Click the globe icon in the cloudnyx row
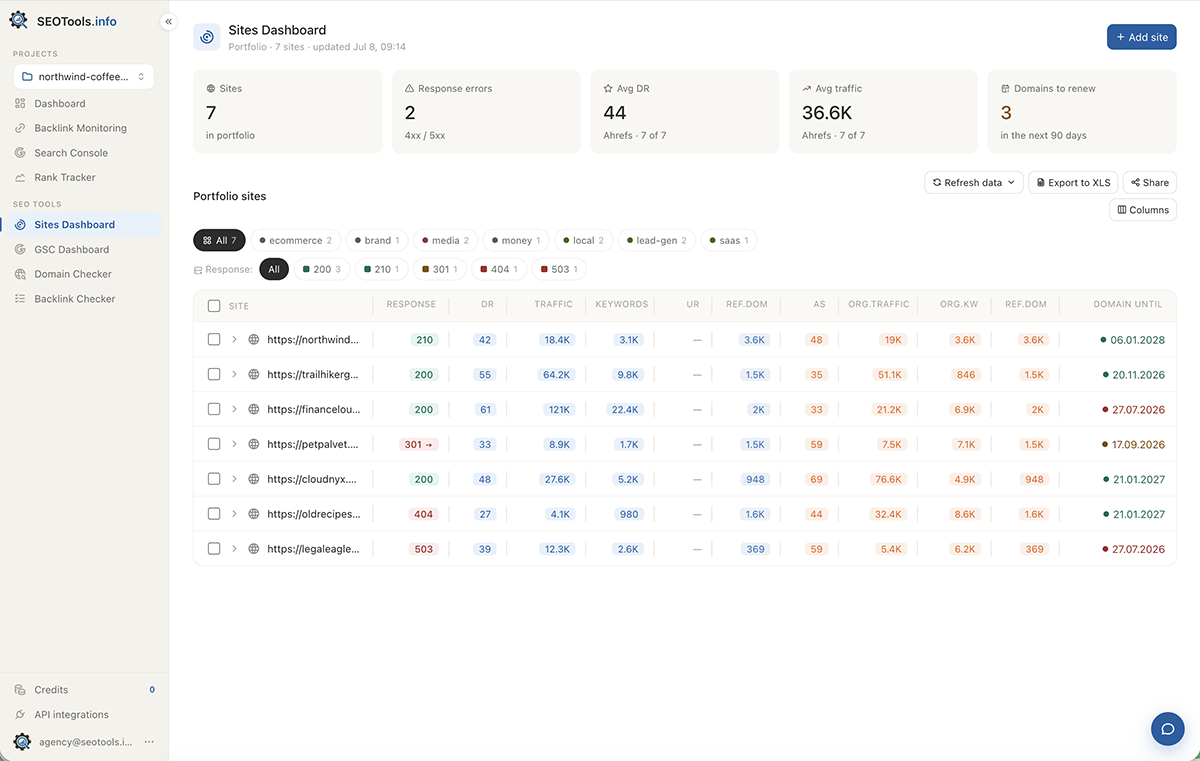The image size is (1200, 761). 254,479
